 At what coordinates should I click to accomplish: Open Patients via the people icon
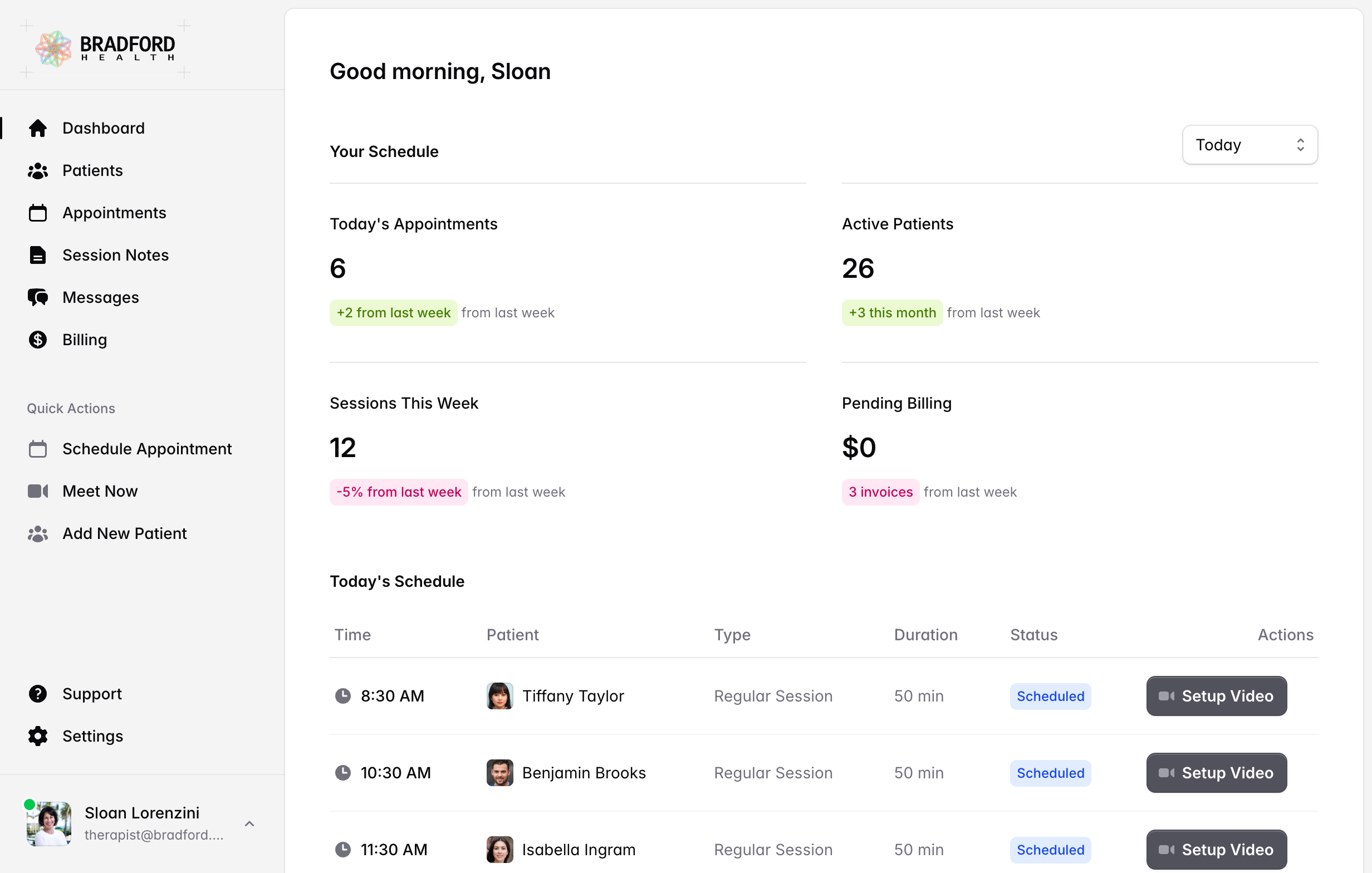pos(38,170)
